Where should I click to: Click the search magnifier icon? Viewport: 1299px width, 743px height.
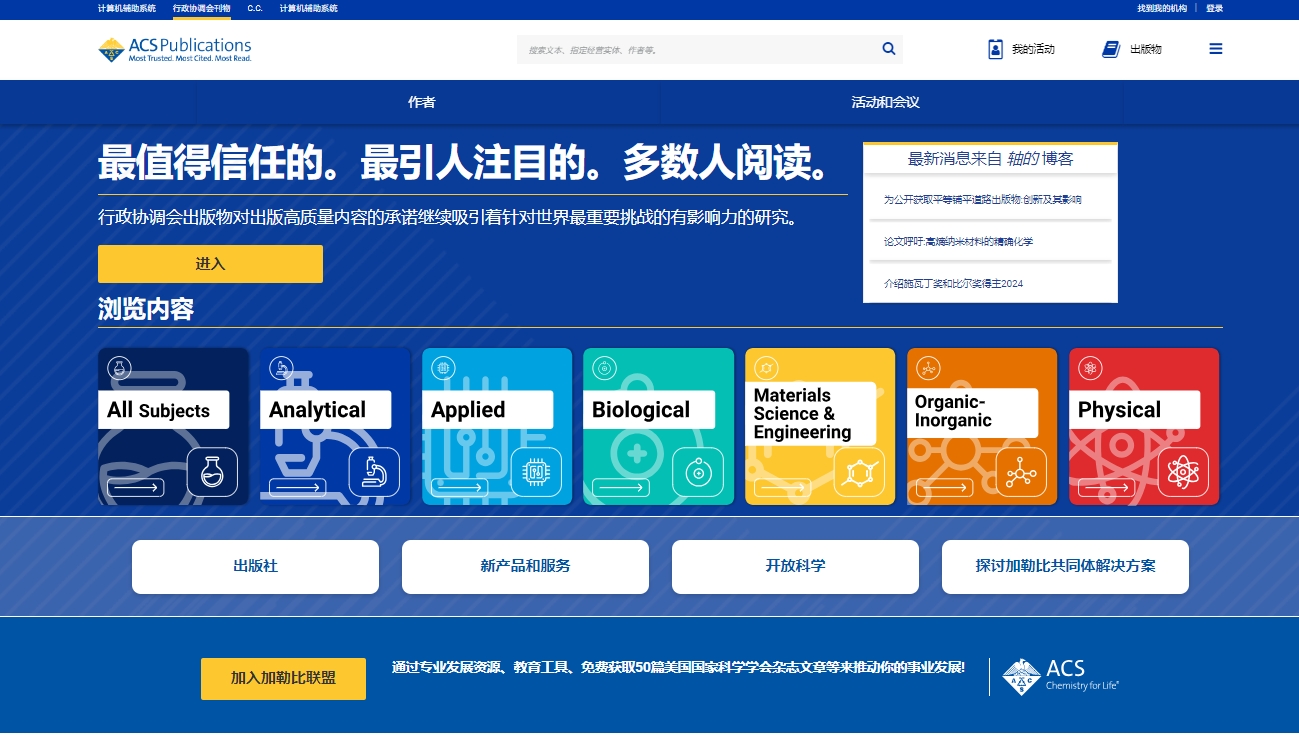pyautogui.click(x=889, y=49)
